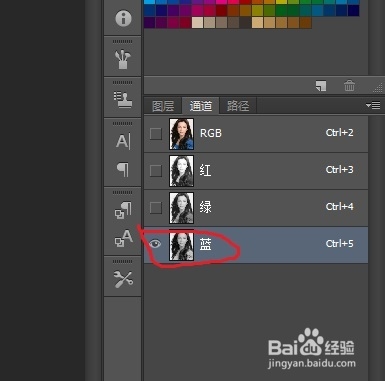Open the Clone Source stamp panel icon

123,100
